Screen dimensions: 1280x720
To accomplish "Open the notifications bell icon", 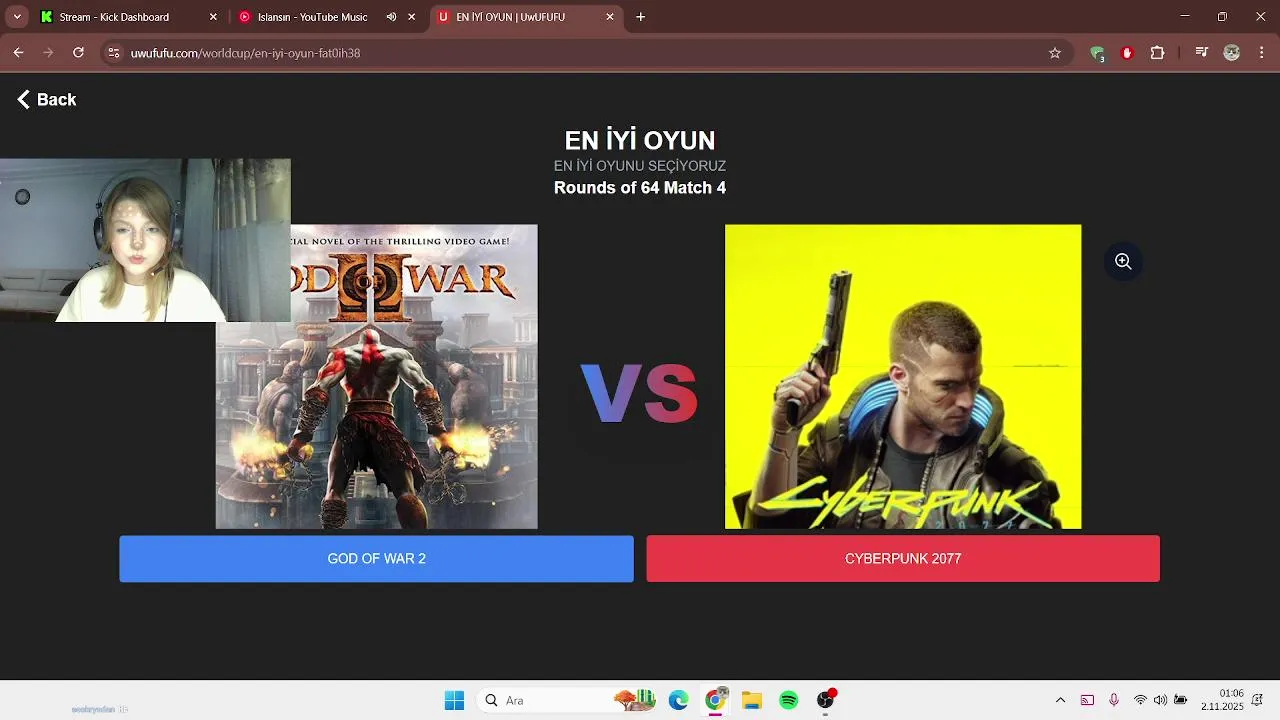I will [1257, 700].
